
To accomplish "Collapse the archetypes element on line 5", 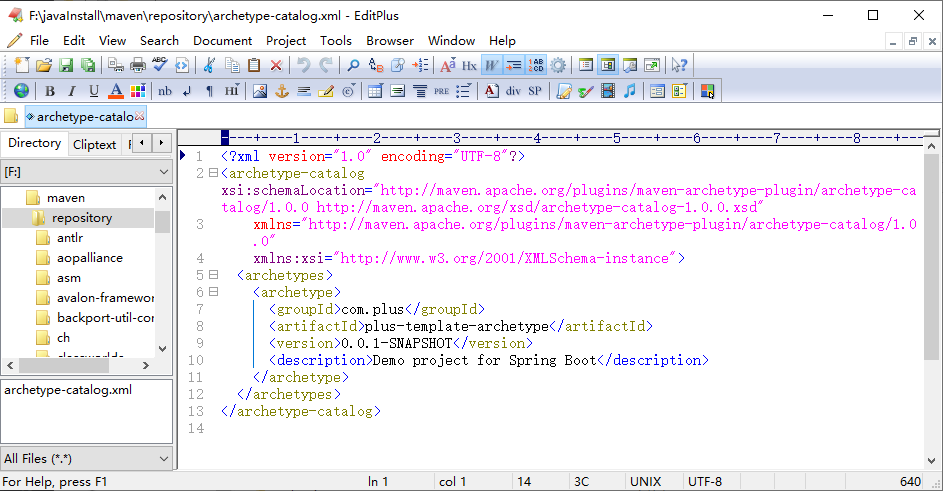I will coord(213,275).
